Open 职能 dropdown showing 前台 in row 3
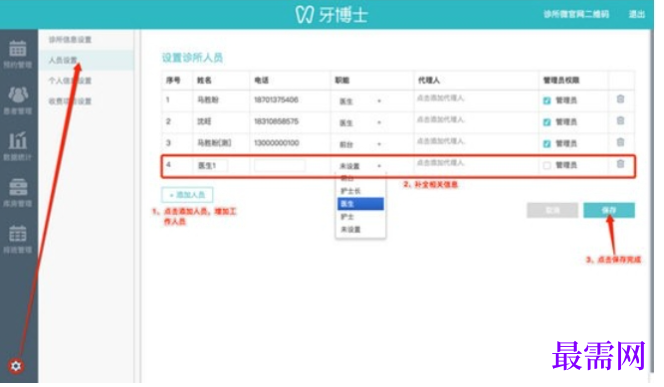Screen dimensions: 664x387 360,144
